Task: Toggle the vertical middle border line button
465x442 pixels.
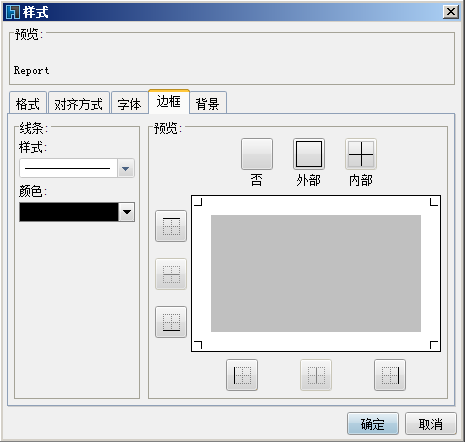Action: click(316, 375)
